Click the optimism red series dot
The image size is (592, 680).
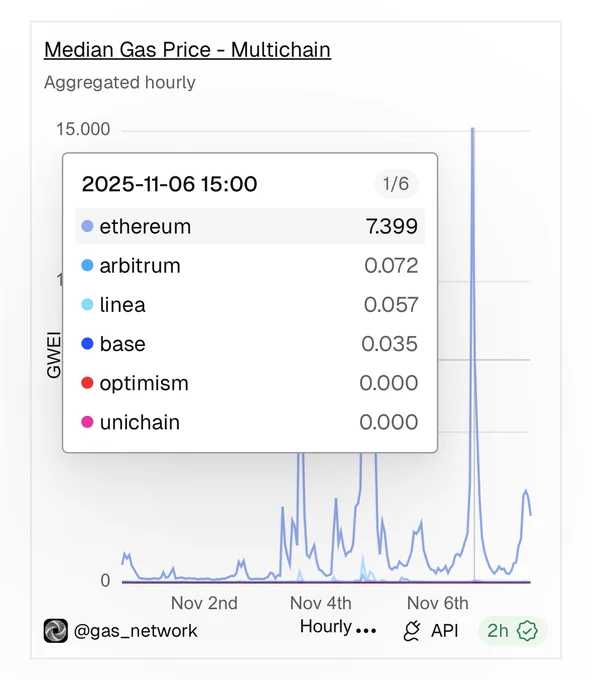(x=87, y=383)
